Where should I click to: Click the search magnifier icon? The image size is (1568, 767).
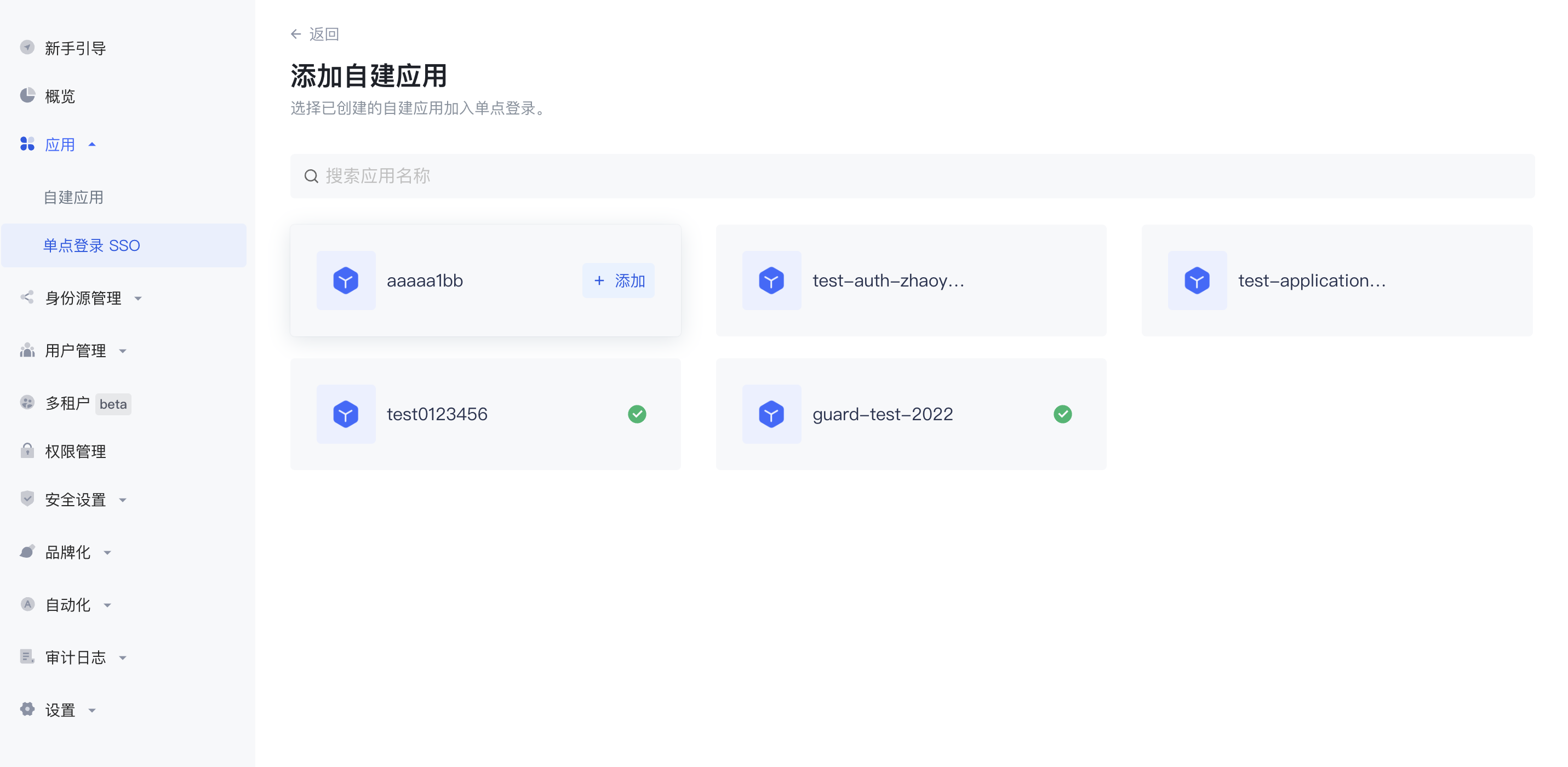tap(311, 176)
